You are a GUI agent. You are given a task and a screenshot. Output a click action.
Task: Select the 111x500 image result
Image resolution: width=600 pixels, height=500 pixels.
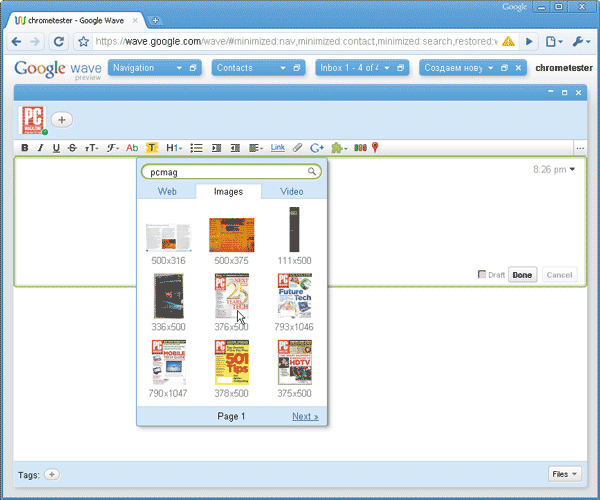click(294, 229)
